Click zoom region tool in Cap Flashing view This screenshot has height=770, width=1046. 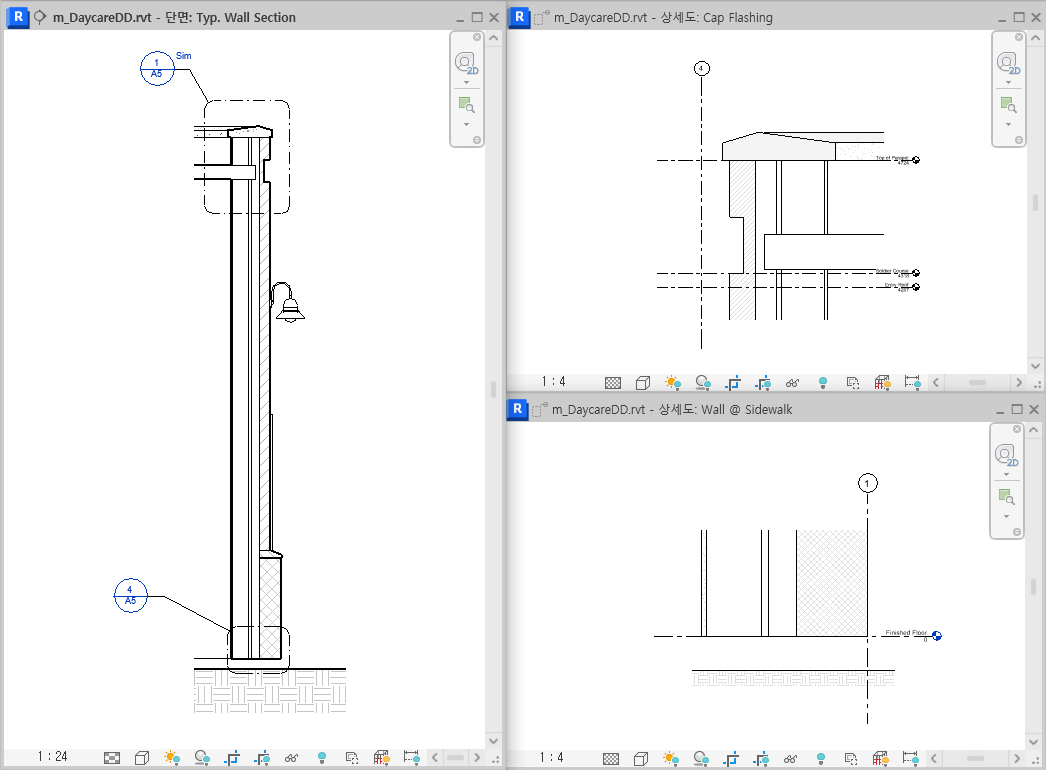click(x=1008, y=104)
